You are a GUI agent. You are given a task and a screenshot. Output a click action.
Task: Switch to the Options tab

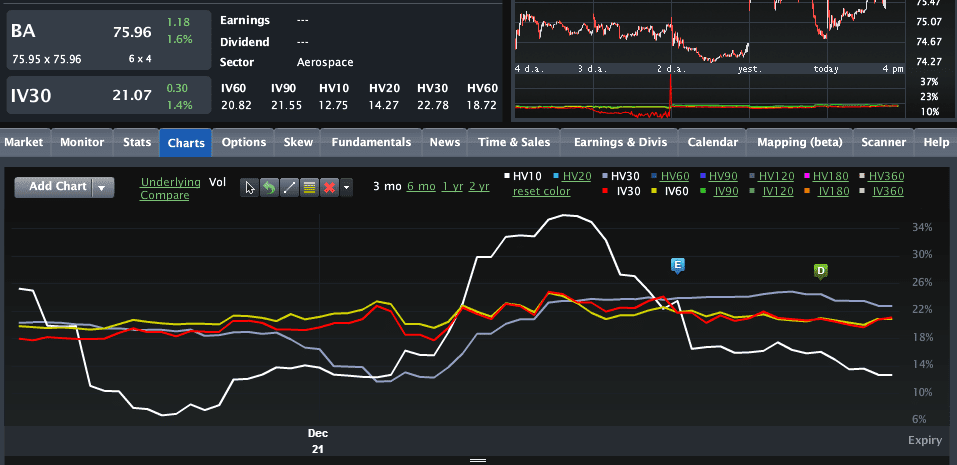point(243,142)
